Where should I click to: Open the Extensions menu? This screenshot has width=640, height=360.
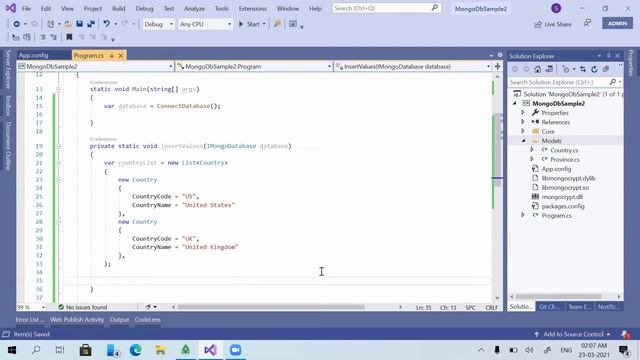(x=253, y=8)
